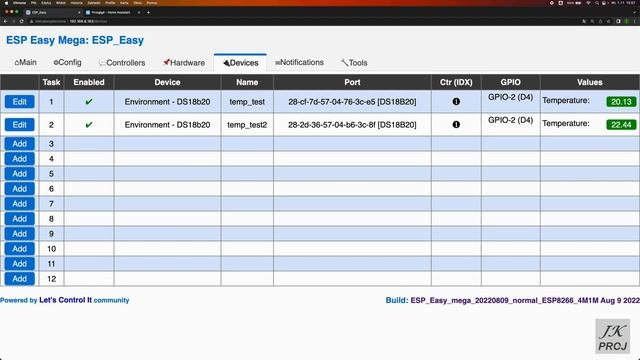Add a device to task 11
The image size is (640, 360).
(x=20, y=264)
